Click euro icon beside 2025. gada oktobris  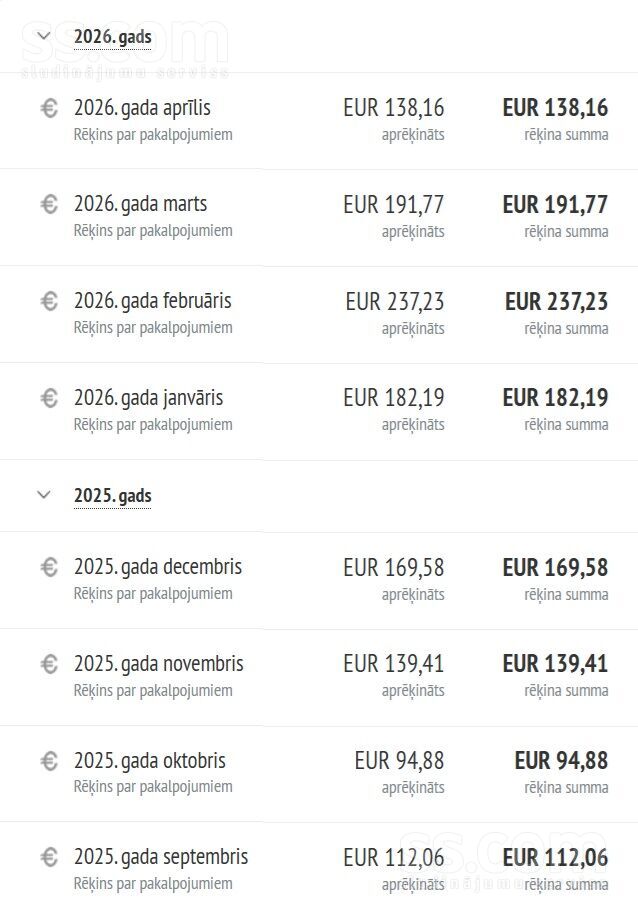49,761
